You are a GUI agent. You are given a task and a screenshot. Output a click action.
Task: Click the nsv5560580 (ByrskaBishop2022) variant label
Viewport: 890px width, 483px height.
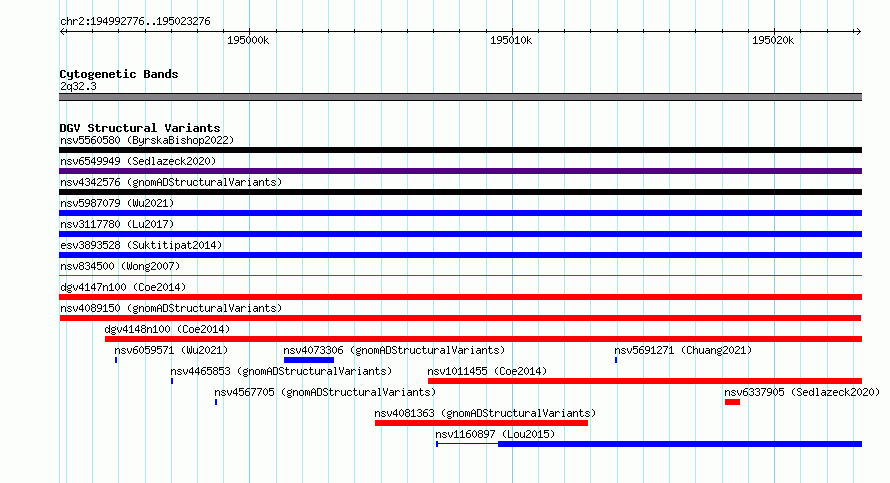[x=147, y=140]
